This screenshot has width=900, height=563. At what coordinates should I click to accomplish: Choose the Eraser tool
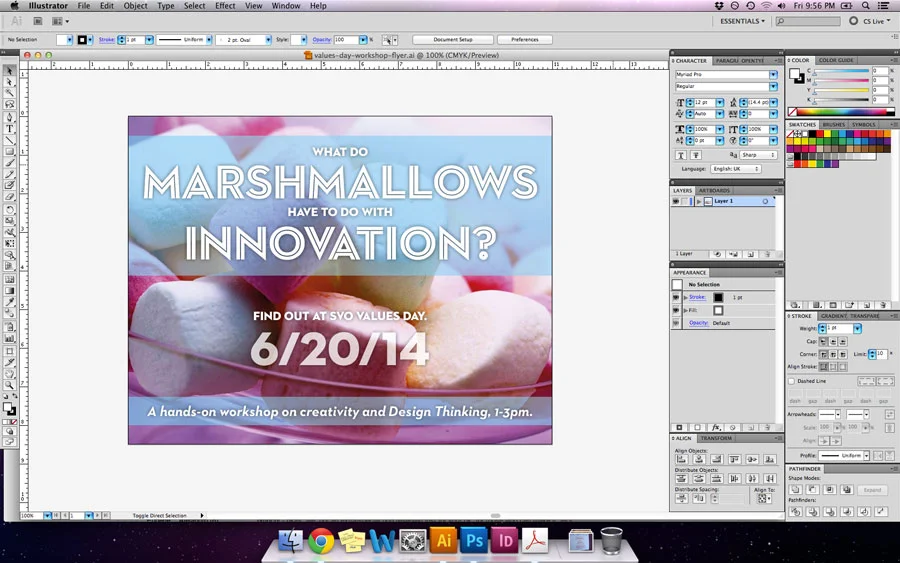pyautogui.click(x=9, y=197)
